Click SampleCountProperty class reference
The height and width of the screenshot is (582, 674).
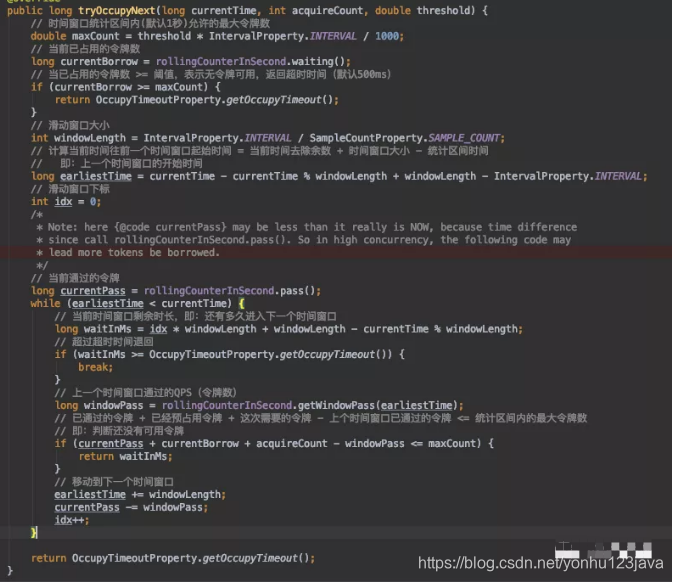366,138
